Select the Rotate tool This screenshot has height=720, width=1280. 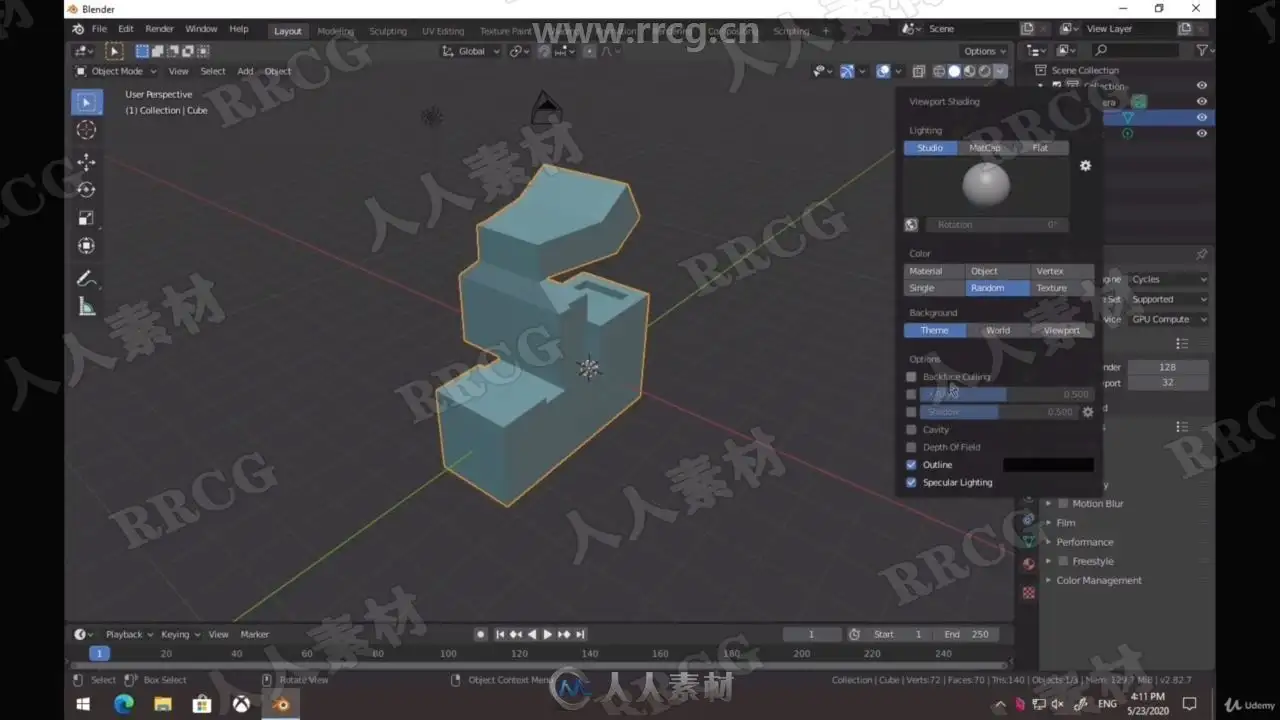[x=86, y=190]
